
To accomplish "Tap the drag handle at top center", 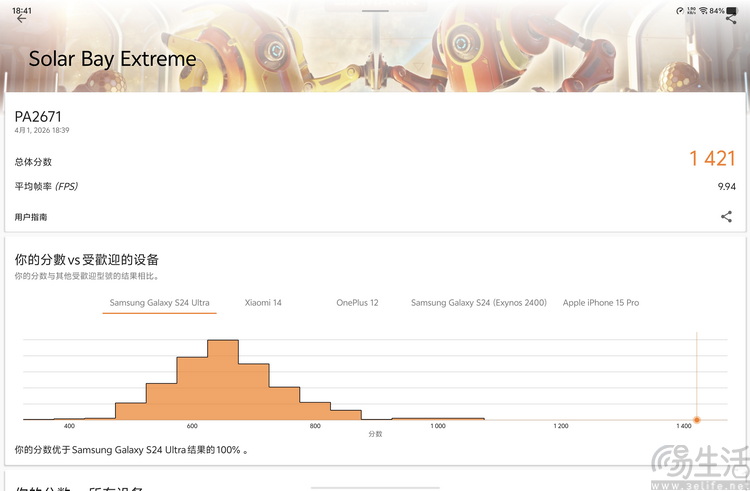I will 375,11.
